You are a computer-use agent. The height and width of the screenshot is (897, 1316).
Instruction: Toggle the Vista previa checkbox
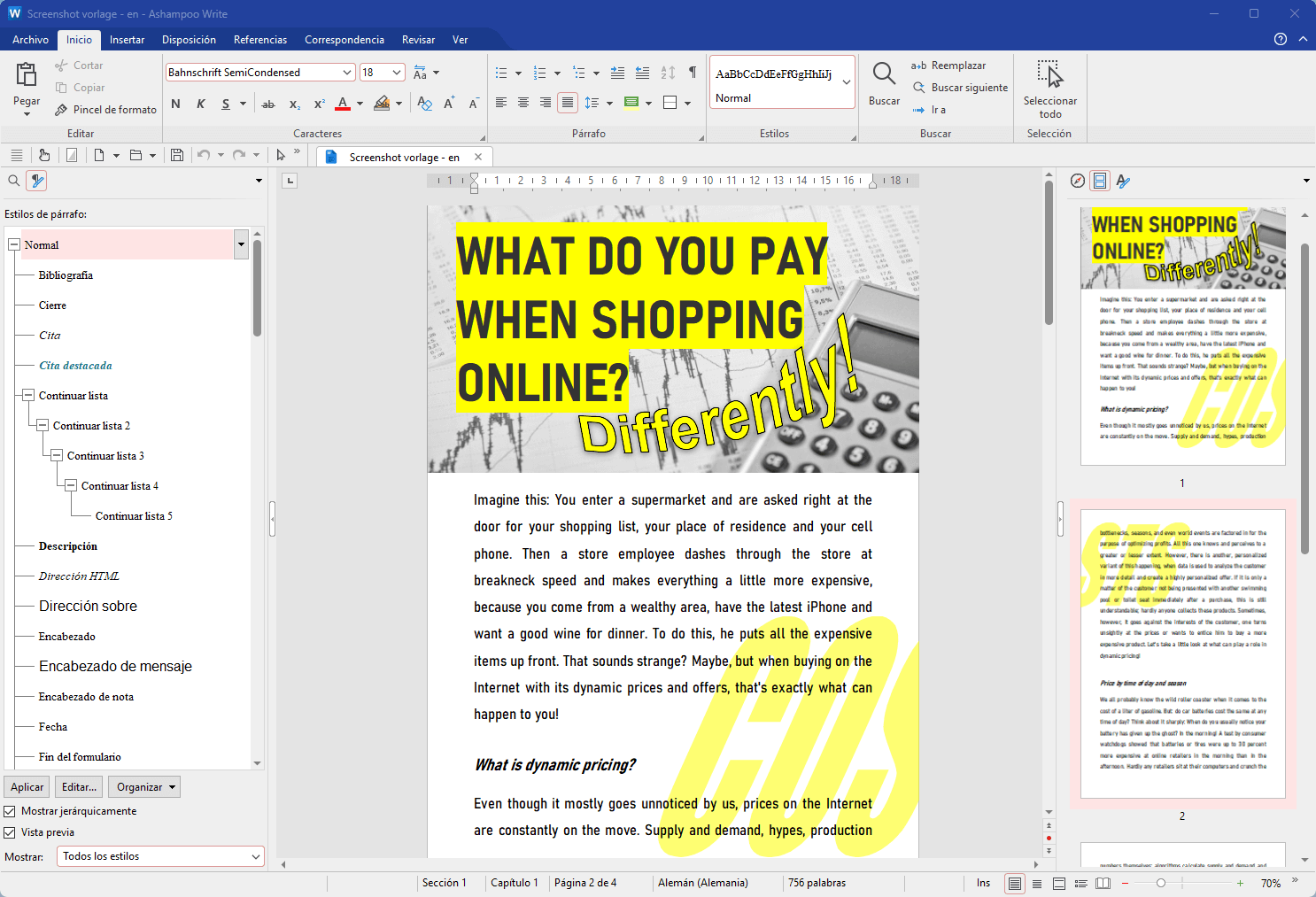[10, 832]
